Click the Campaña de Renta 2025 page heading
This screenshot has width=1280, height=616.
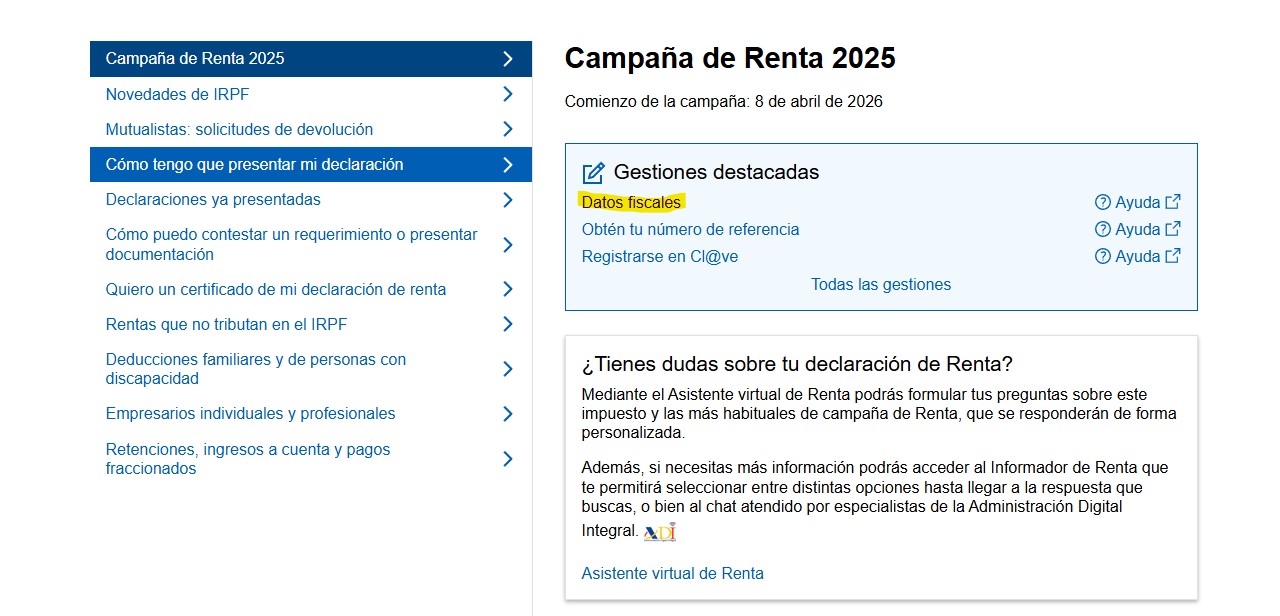[x=730, y=58]
